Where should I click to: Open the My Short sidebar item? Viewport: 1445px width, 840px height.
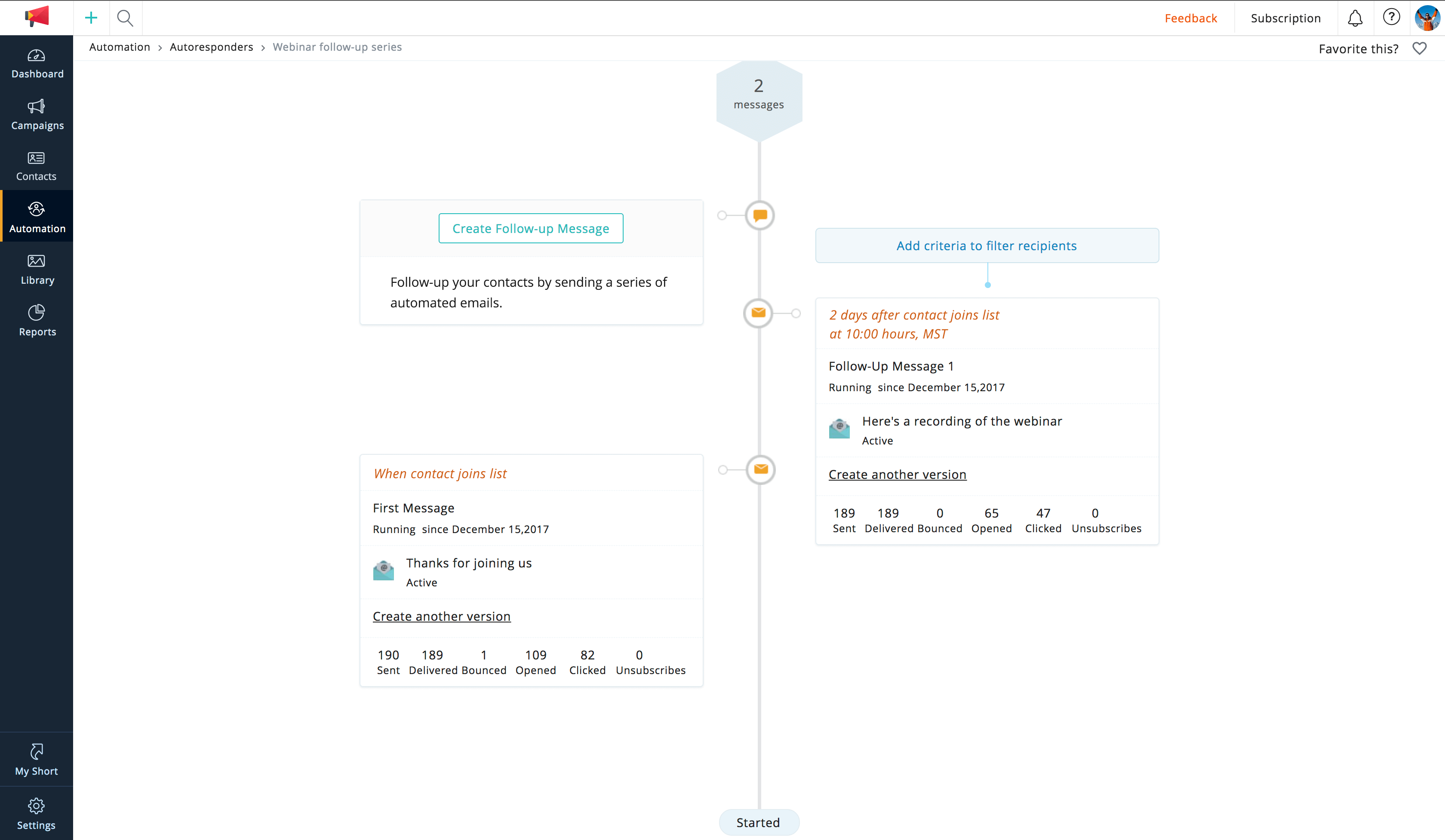tap(37, 760)
